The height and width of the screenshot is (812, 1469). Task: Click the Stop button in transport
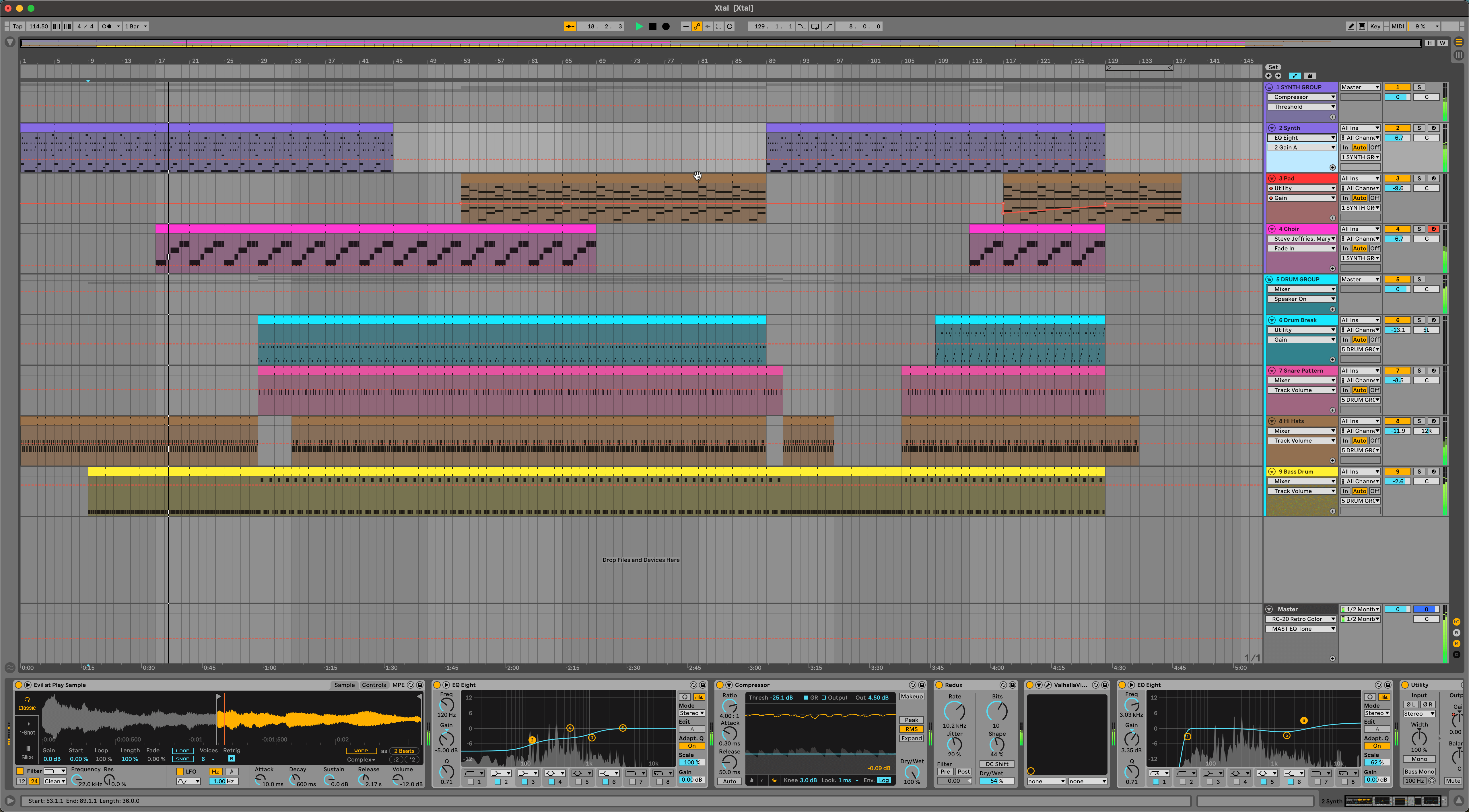[x=652, y=26]
